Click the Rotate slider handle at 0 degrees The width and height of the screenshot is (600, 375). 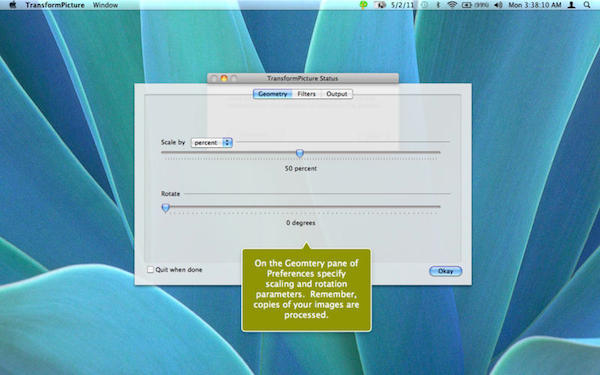tap(165, 208)
